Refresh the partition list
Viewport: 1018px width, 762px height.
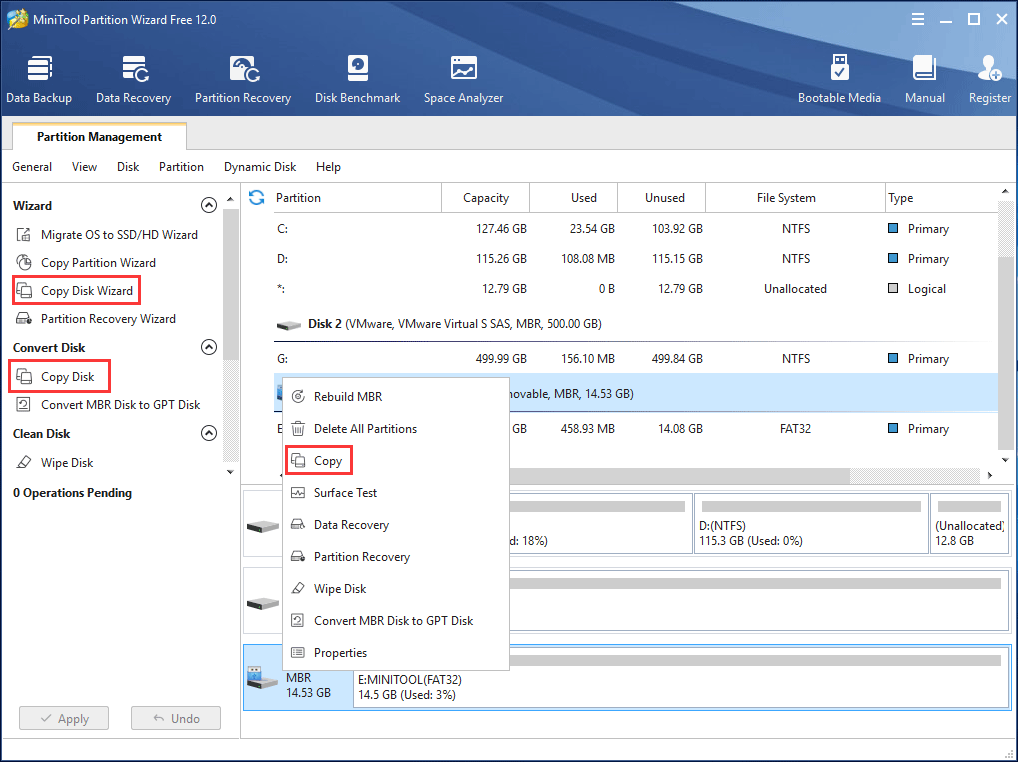256,197
